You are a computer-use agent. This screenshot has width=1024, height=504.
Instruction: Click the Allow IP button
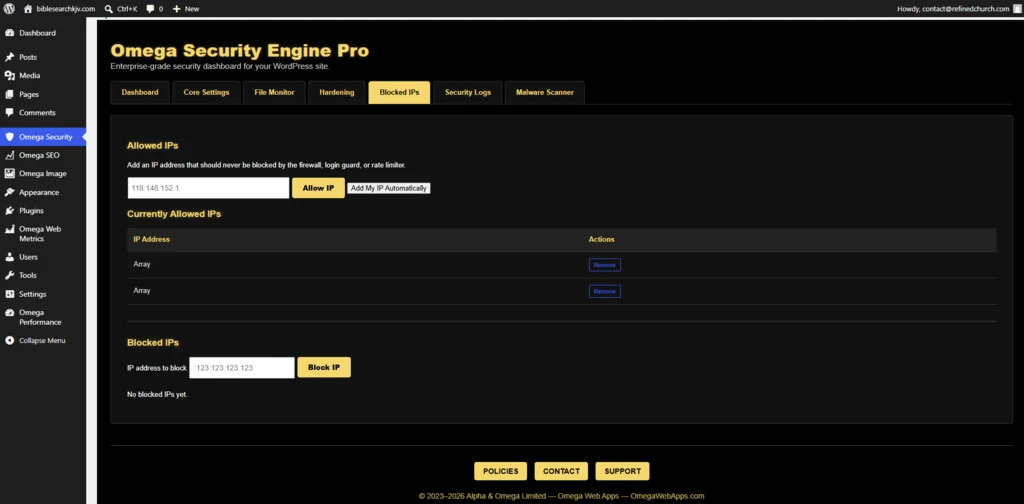point(318,188)
